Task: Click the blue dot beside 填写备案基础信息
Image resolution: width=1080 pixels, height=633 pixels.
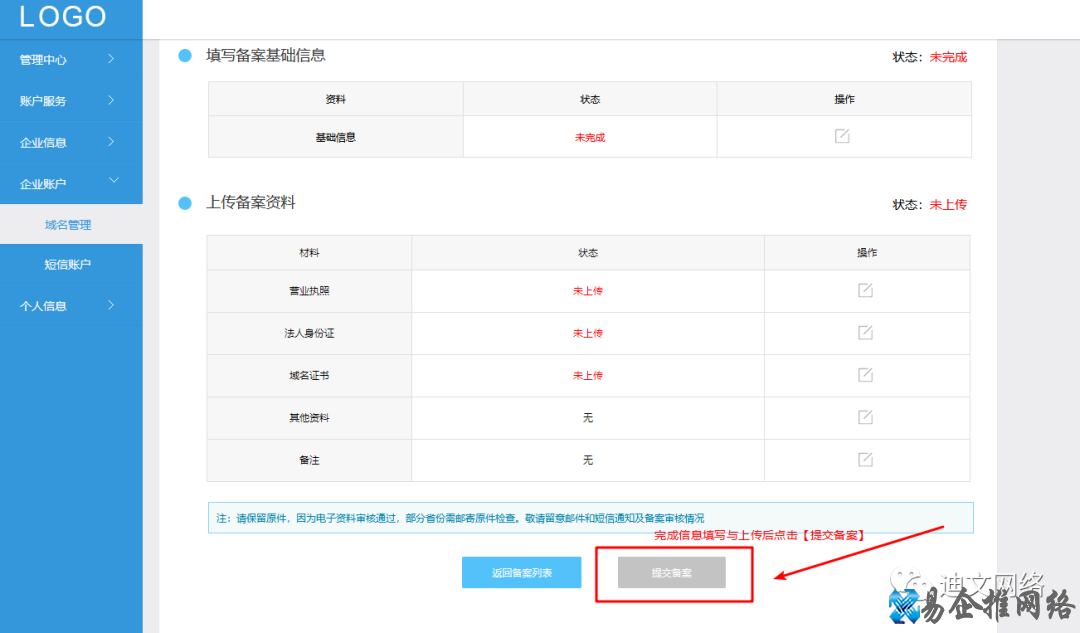Action: click(x=184, y=56)
